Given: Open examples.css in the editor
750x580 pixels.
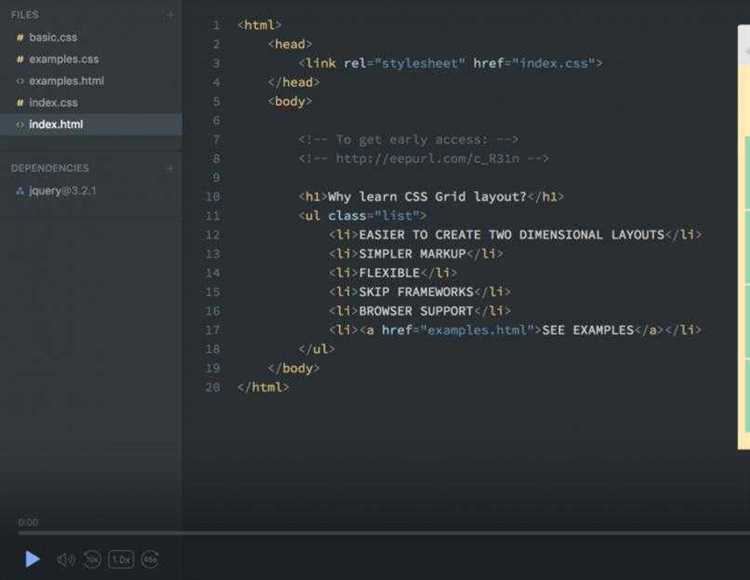Looking at the screenshot, I should pyautogui.click(x=63, y=59).
